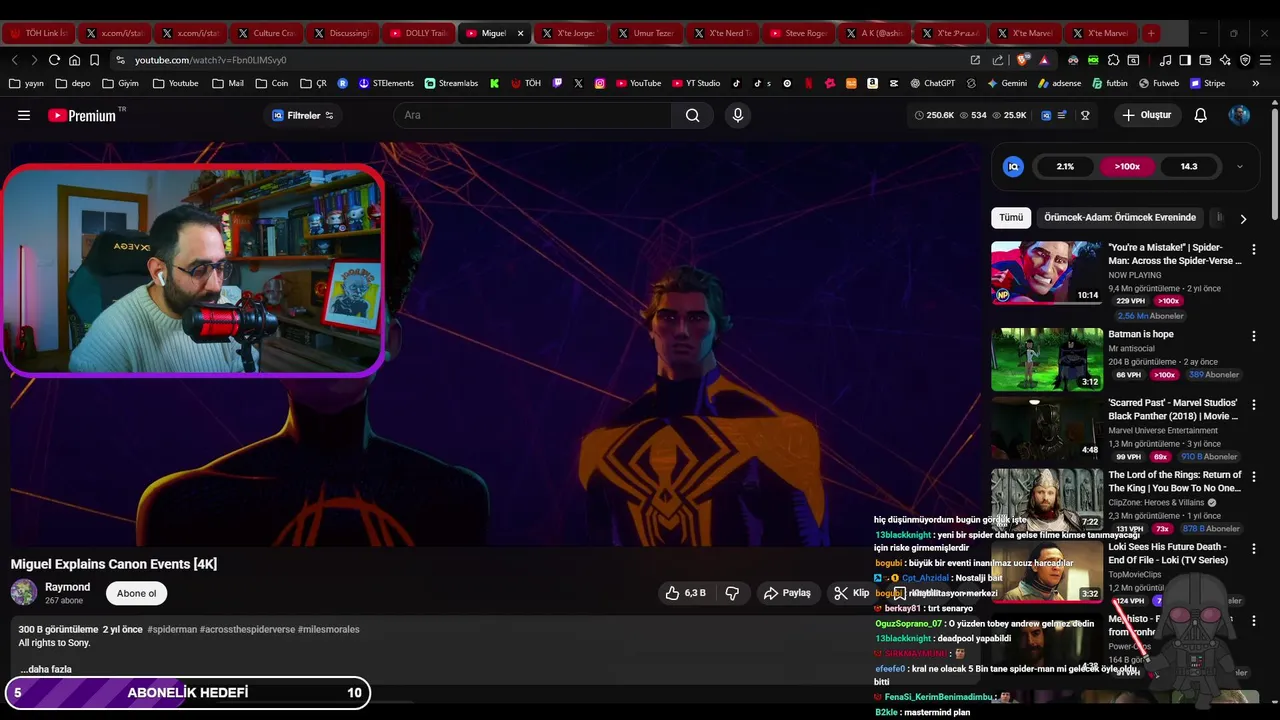Reload the page with refresh icon
The image size is (1280, 720).
coord(54,60)
